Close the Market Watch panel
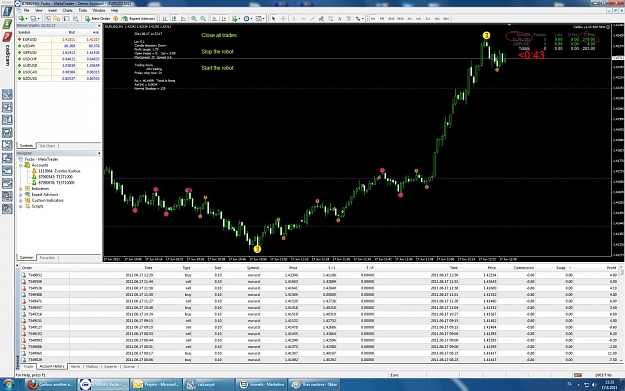 pyautogui.click(x=99, y=26)
